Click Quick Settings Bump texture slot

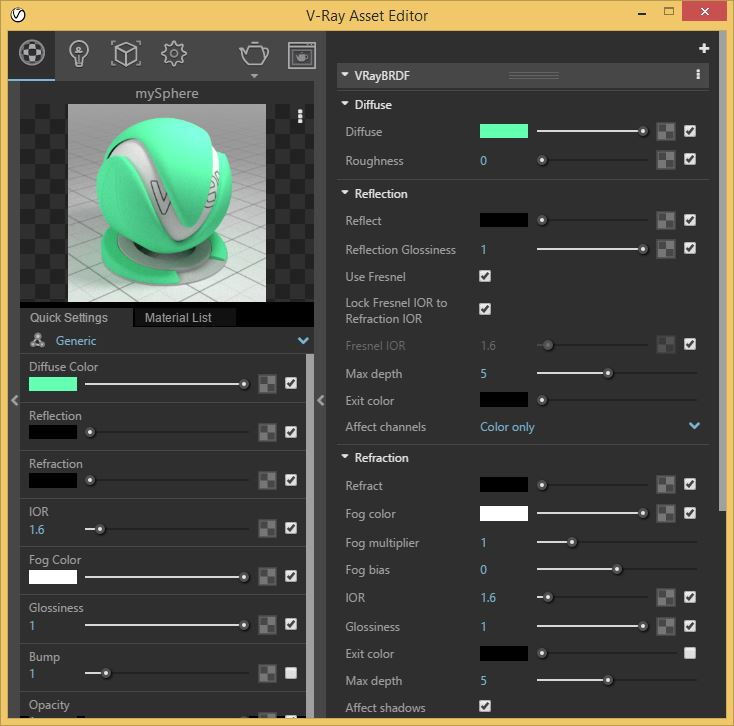(267, 674)
